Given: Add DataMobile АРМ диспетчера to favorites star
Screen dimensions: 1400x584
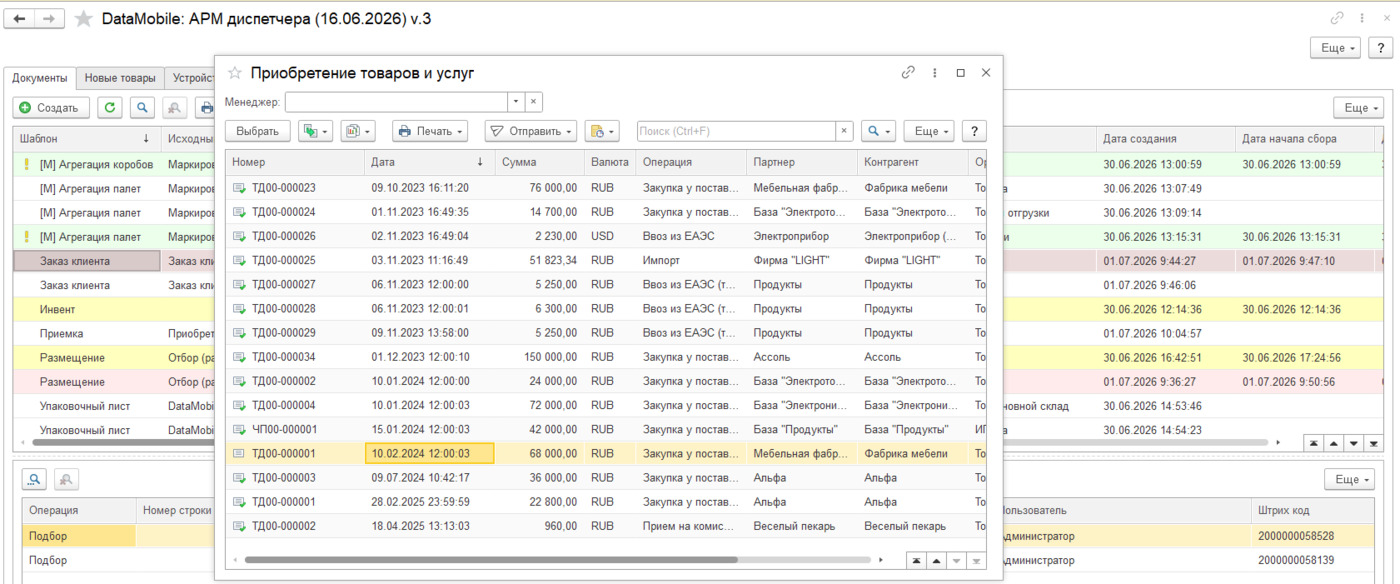Looking at the screenshot, I should coord(84,19).
